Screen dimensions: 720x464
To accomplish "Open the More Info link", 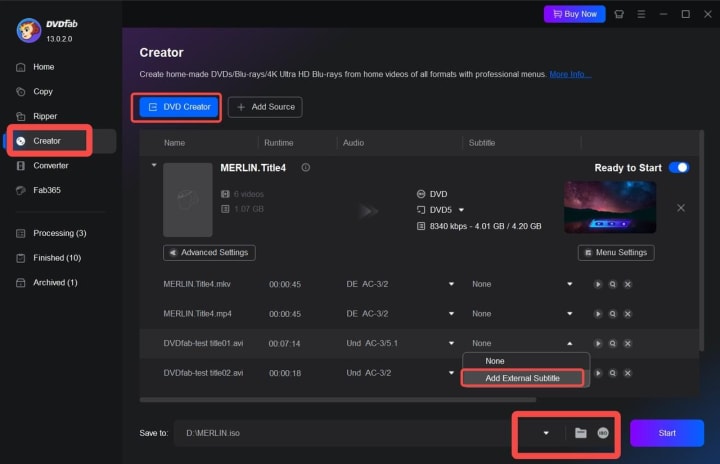I will point(570,74).
